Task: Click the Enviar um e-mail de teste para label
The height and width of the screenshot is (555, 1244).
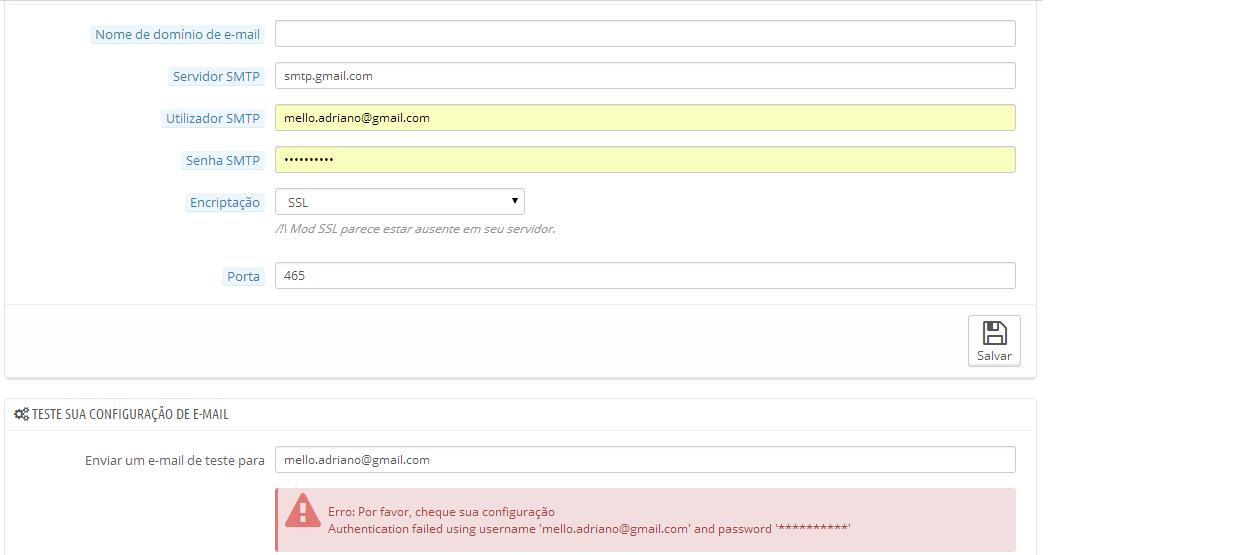Action: tap(175, 460)
